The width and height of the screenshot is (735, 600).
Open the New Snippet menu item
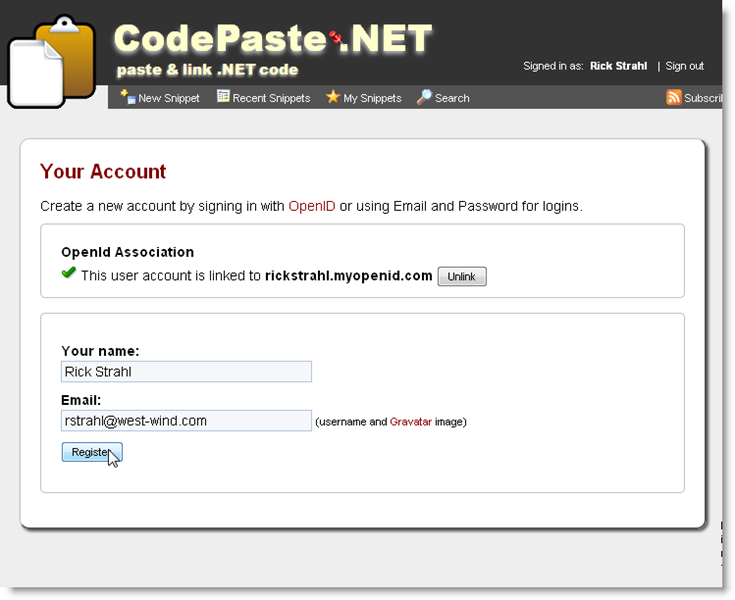[x=160, y=98]
